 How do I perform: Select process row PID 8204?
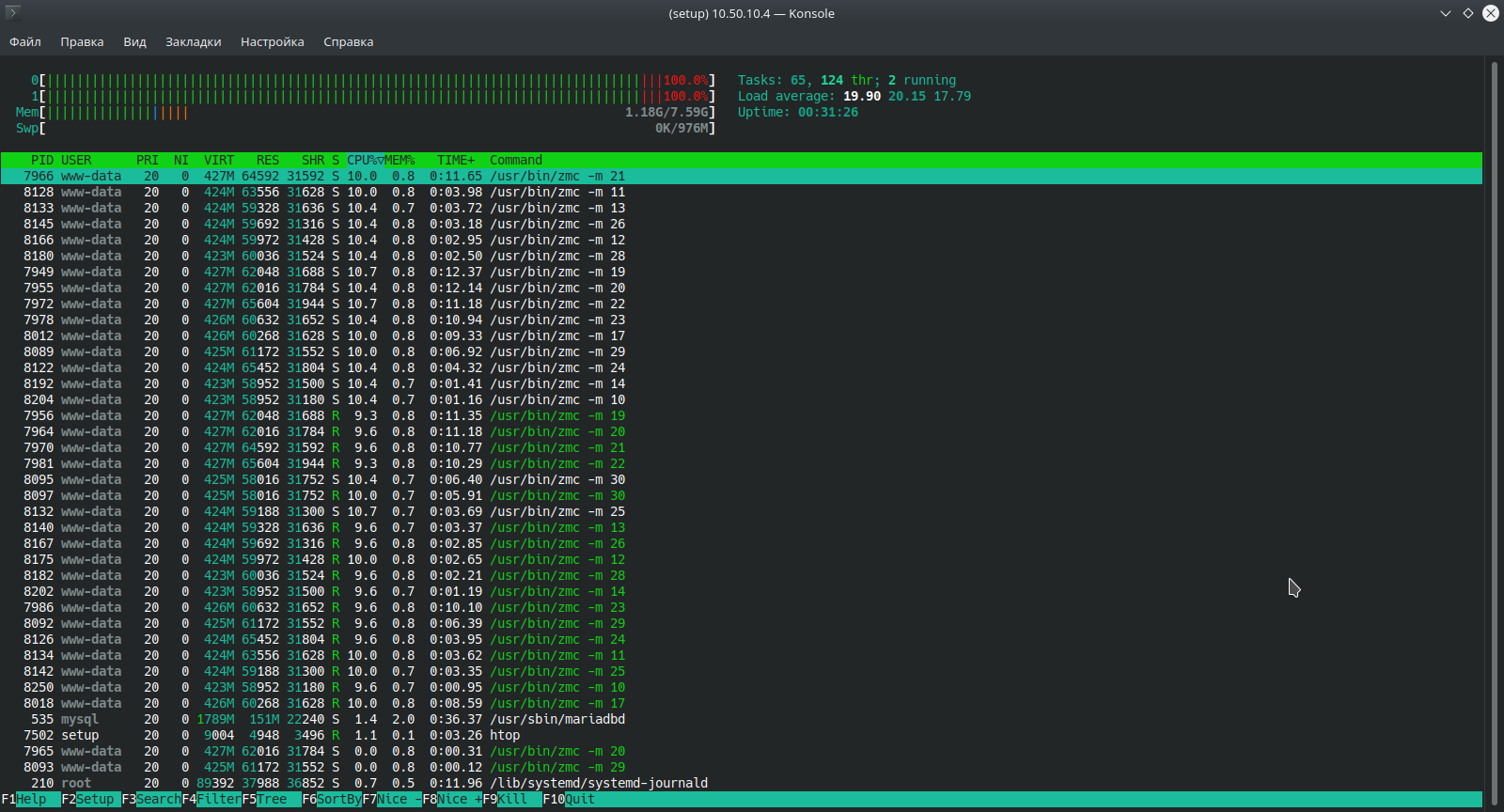742,399
